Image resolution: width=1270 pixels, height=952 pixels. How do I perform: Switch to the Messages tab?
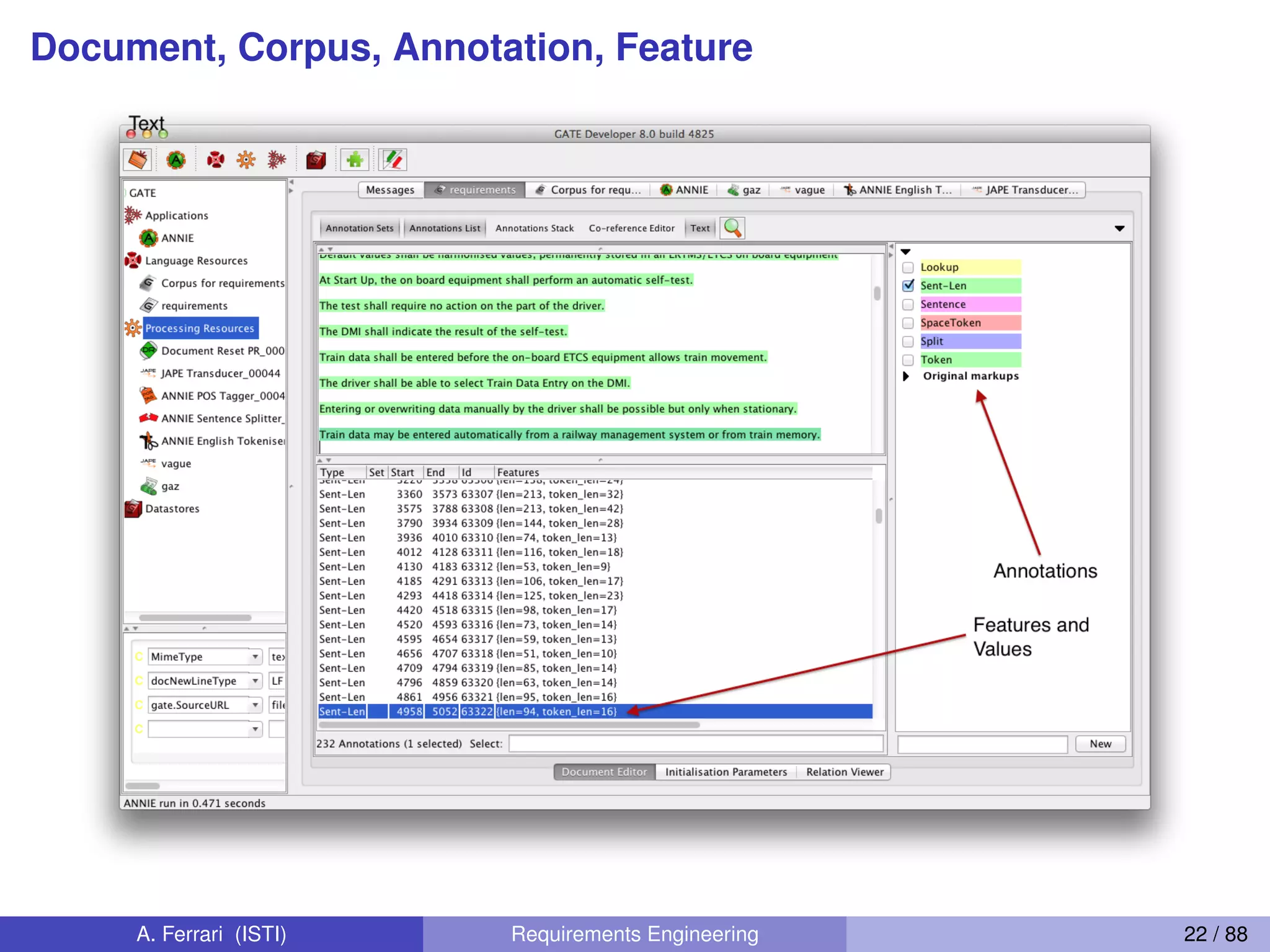[x=390, y=190]
